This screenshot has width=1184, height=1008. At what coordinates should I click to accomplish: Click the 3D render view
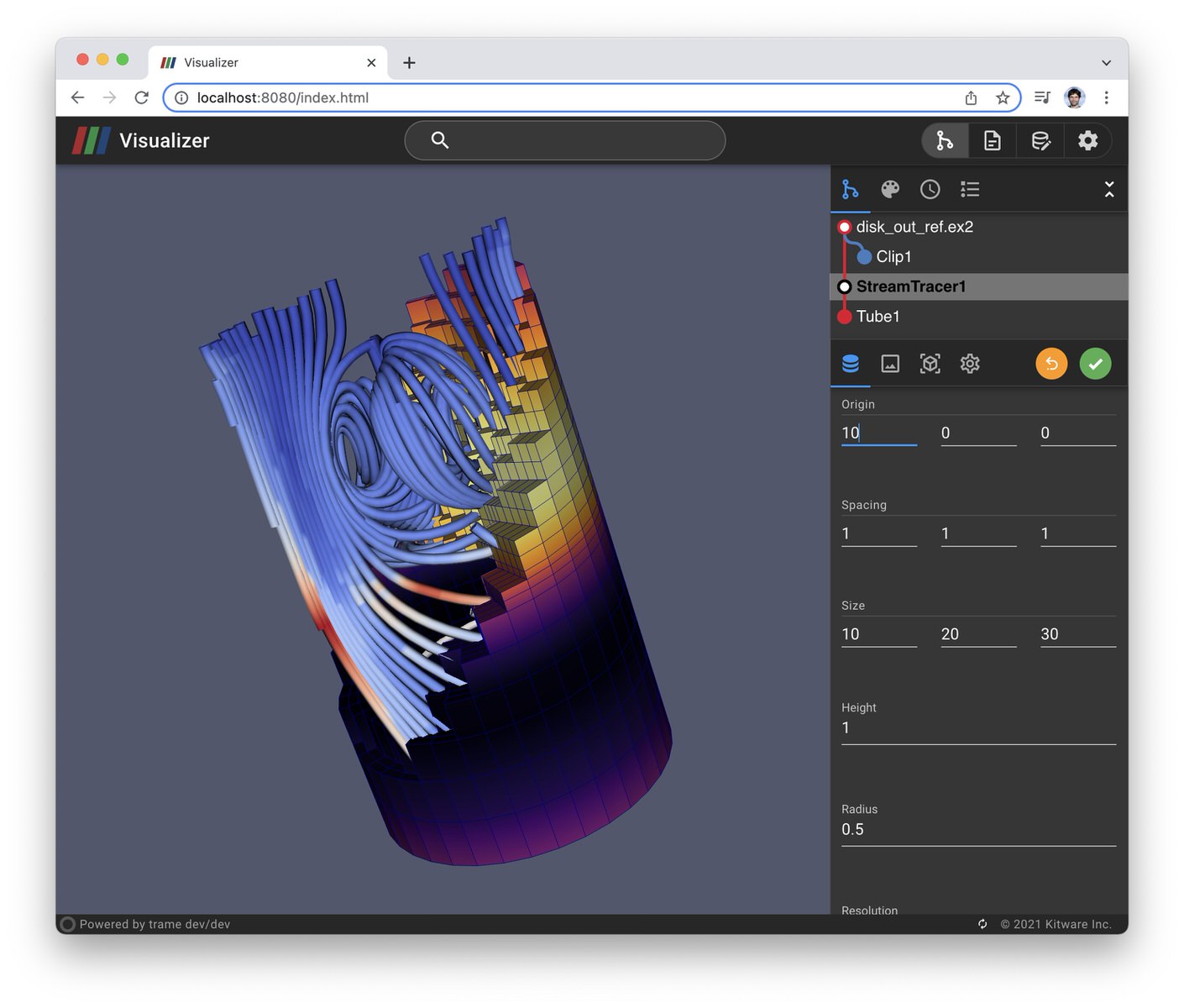(443, 539)
